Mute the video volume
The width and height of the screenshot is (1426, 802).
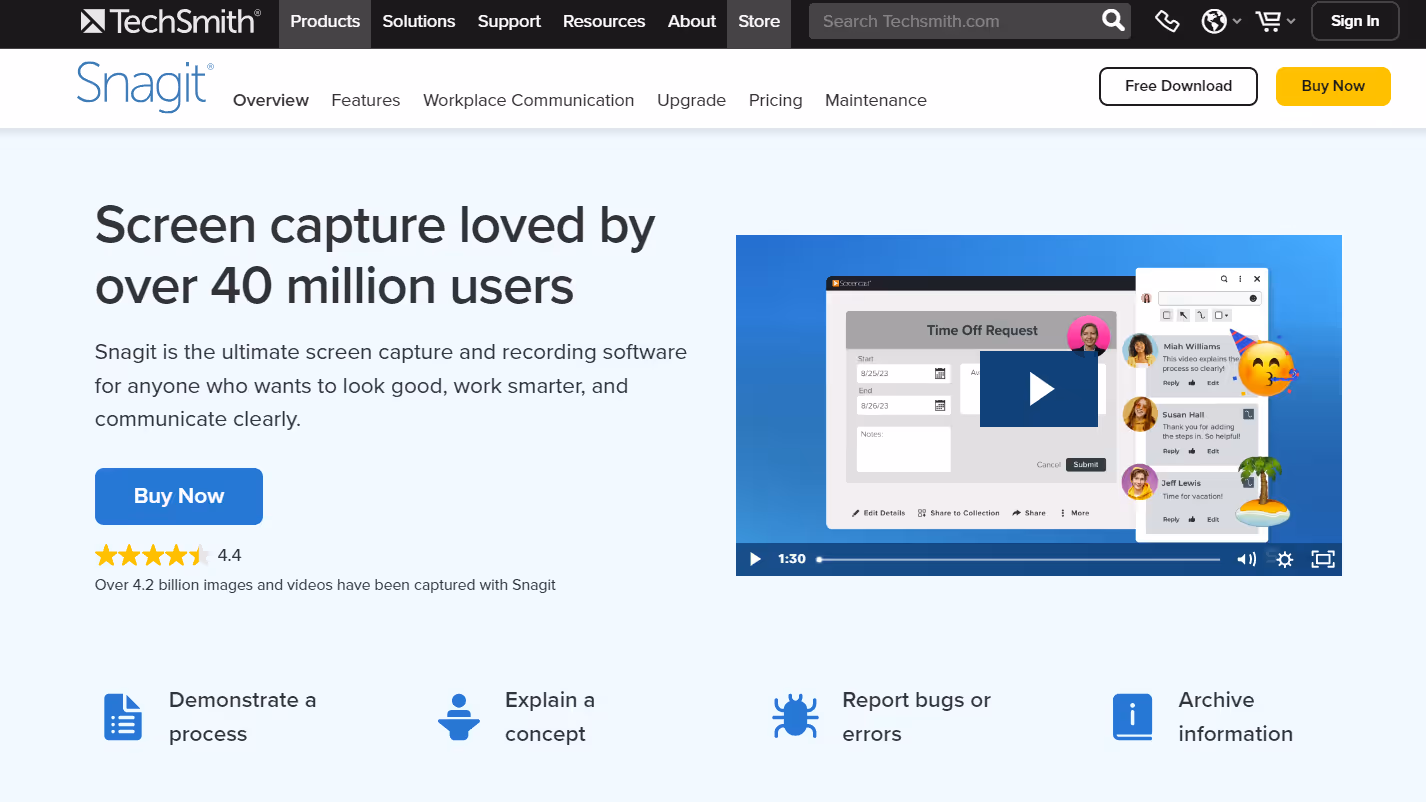tap(1246, 559)
